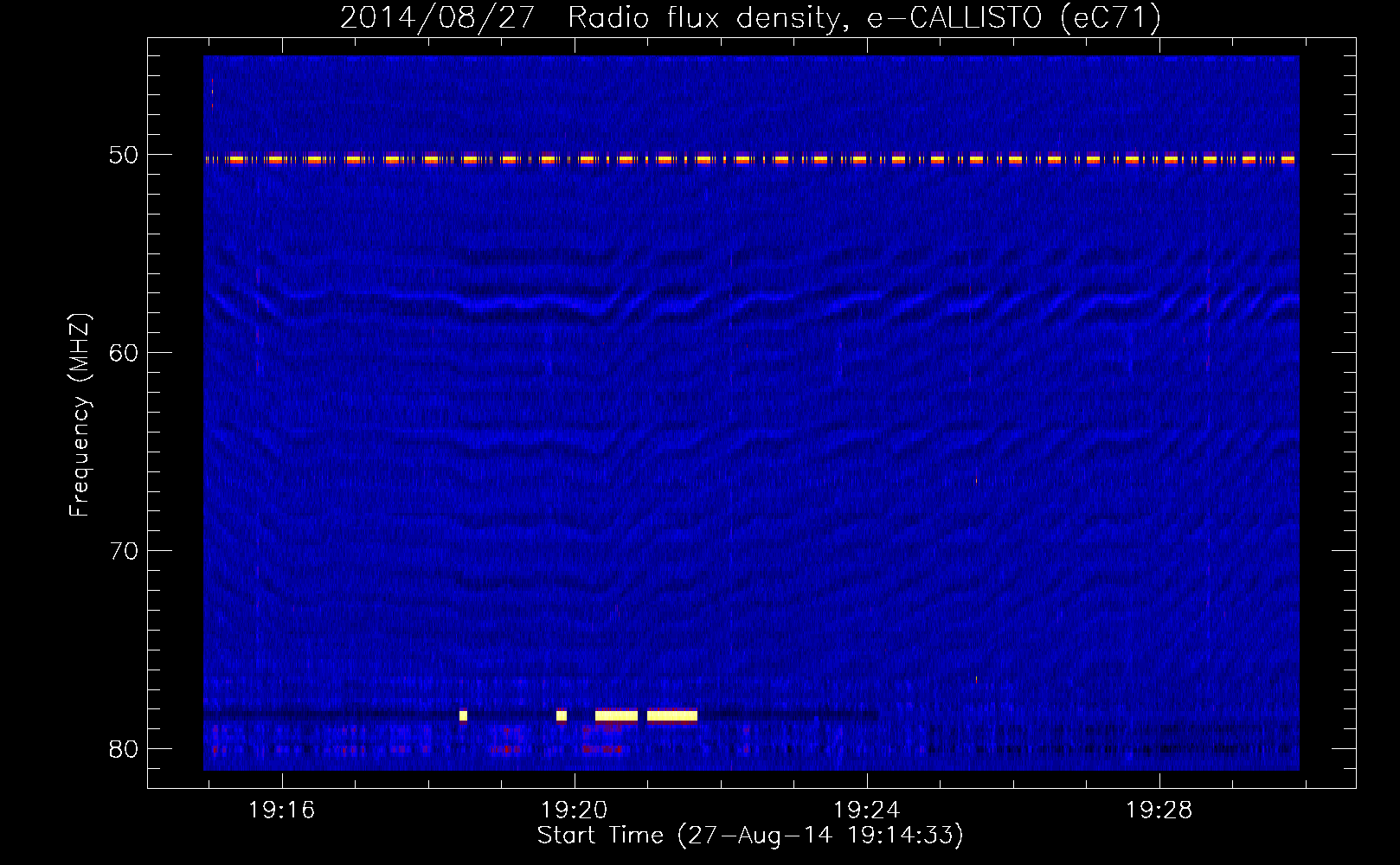Click the small yellow burst left of 19:20
1400x865 pixels.
pos(562,715)
